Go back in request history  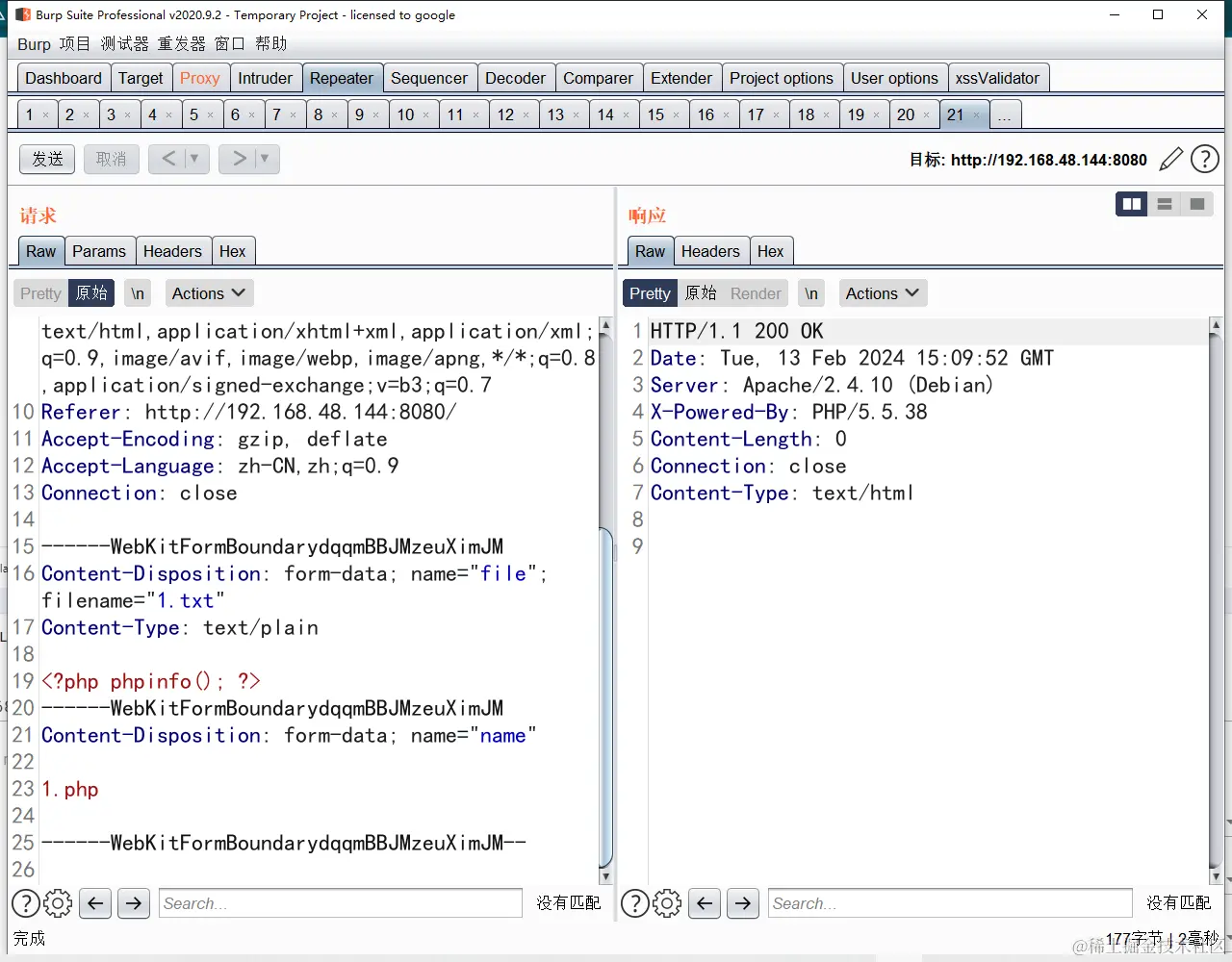pos(168,159)
